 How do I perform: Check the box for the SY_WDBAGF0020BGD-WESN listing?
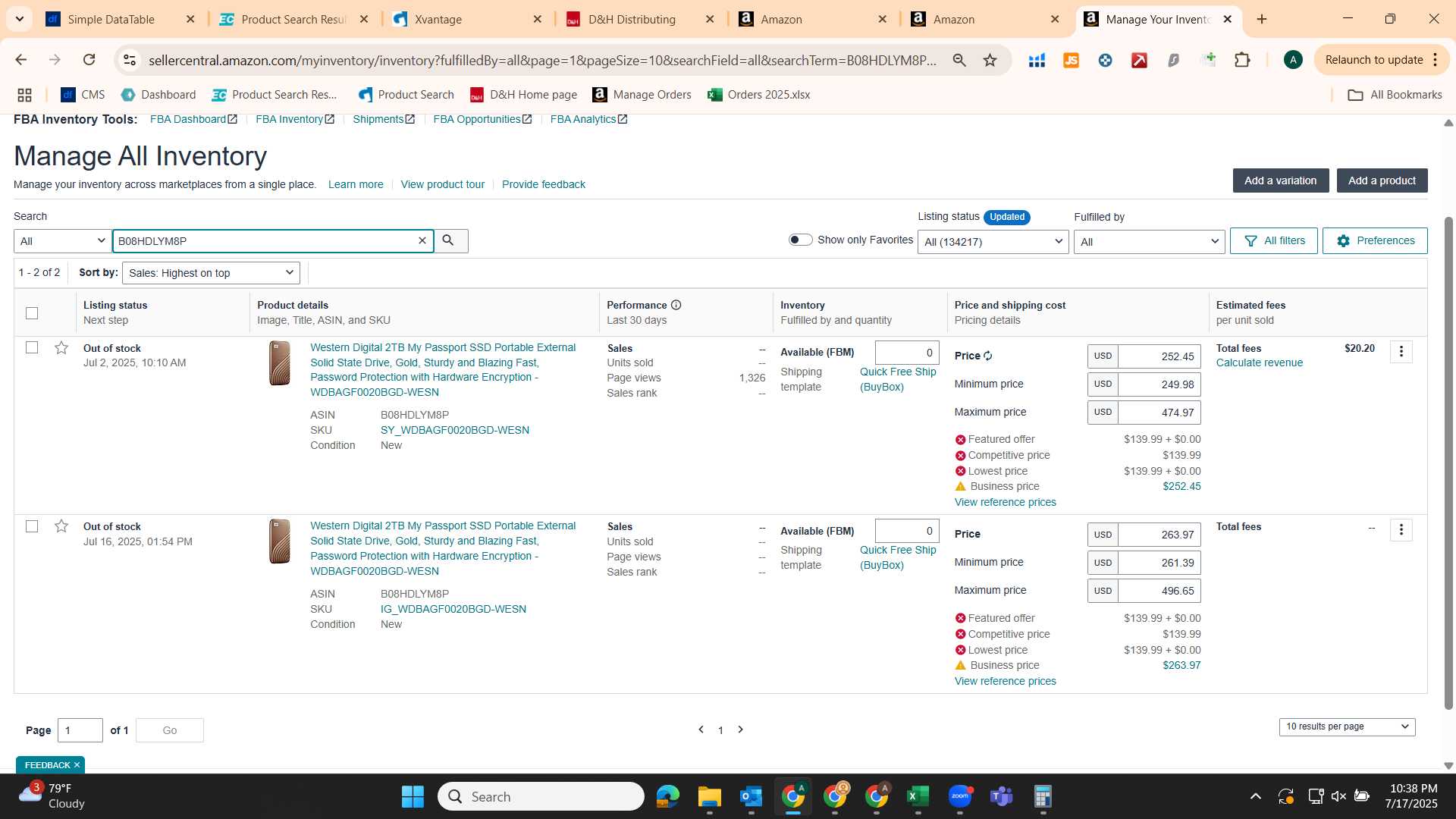point(32,347)
